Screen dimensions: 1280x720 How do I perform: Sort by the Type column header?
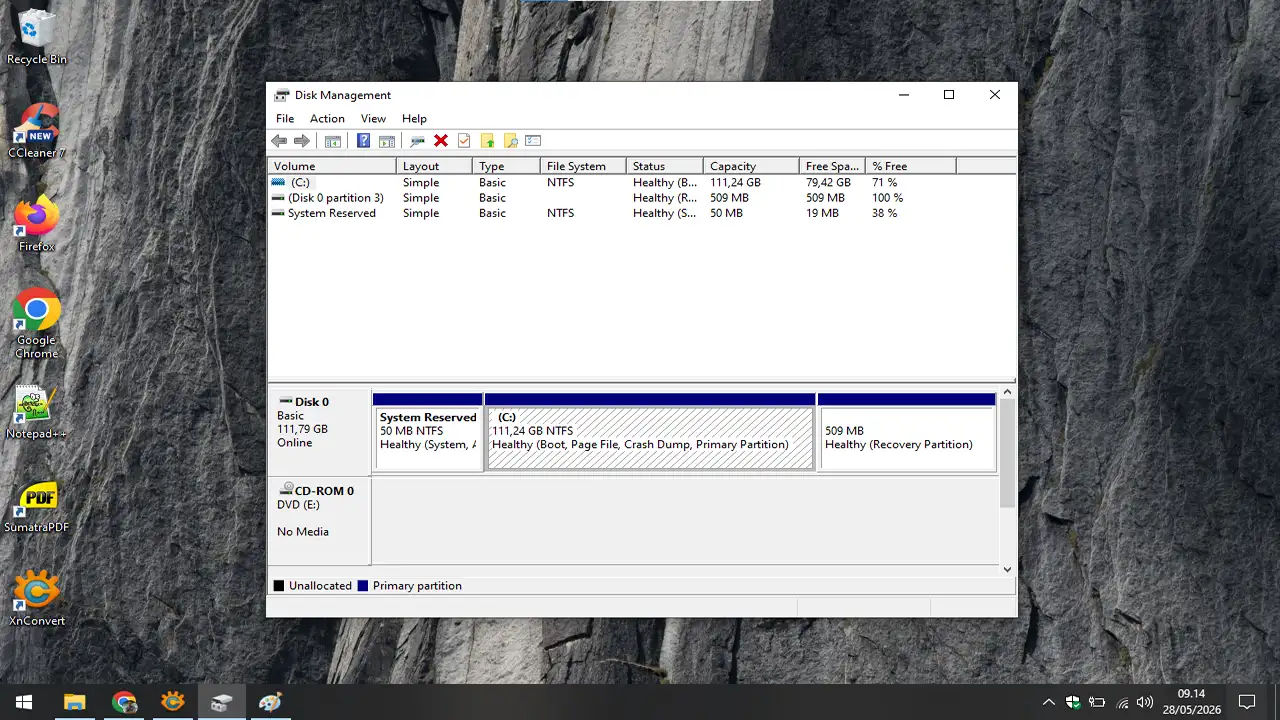506,166
